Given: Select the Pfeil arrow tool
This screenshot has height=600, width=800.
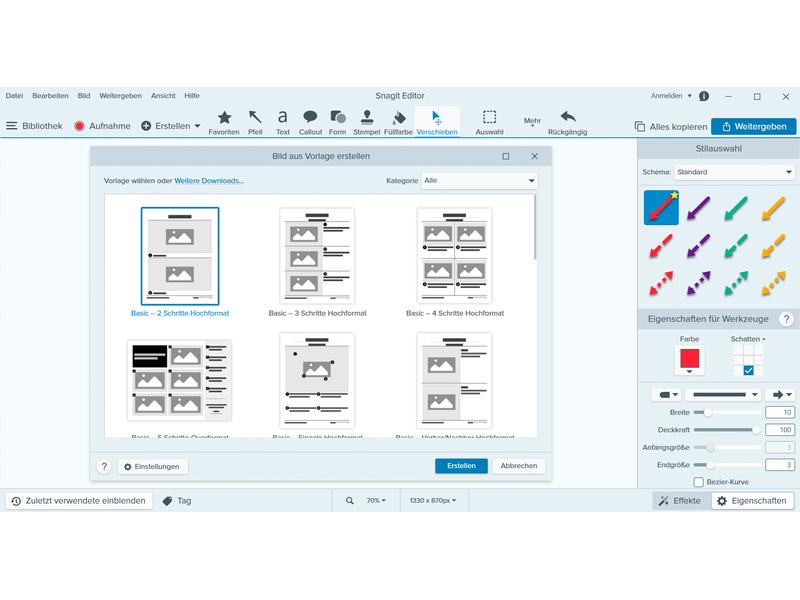Looking at the screenshot, I should [255, 122].
